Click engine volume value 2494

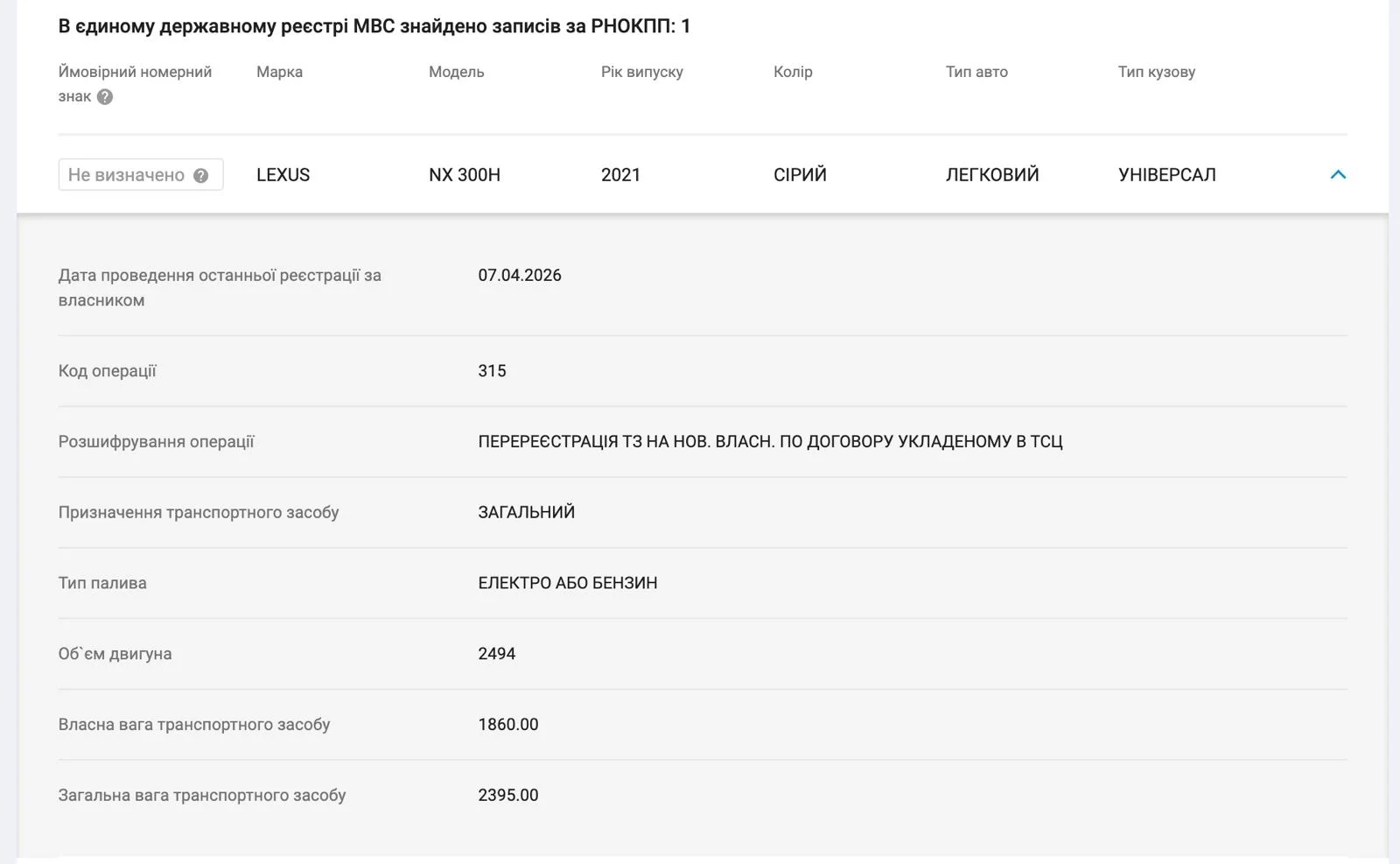click(496, 654)
